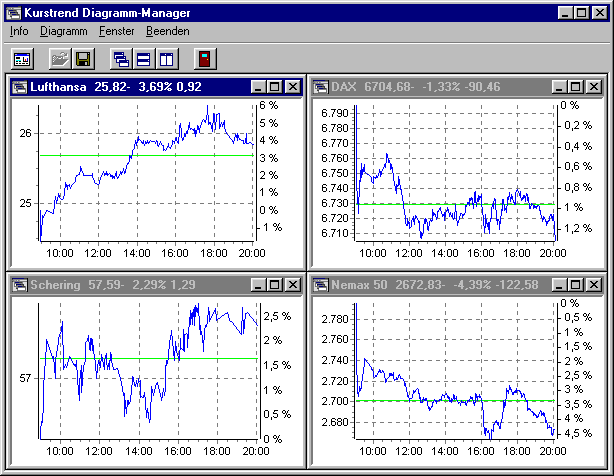This screenshot has height=476, width=614.
Task: Maximize the DAX chart window
Action: (576, 87)
